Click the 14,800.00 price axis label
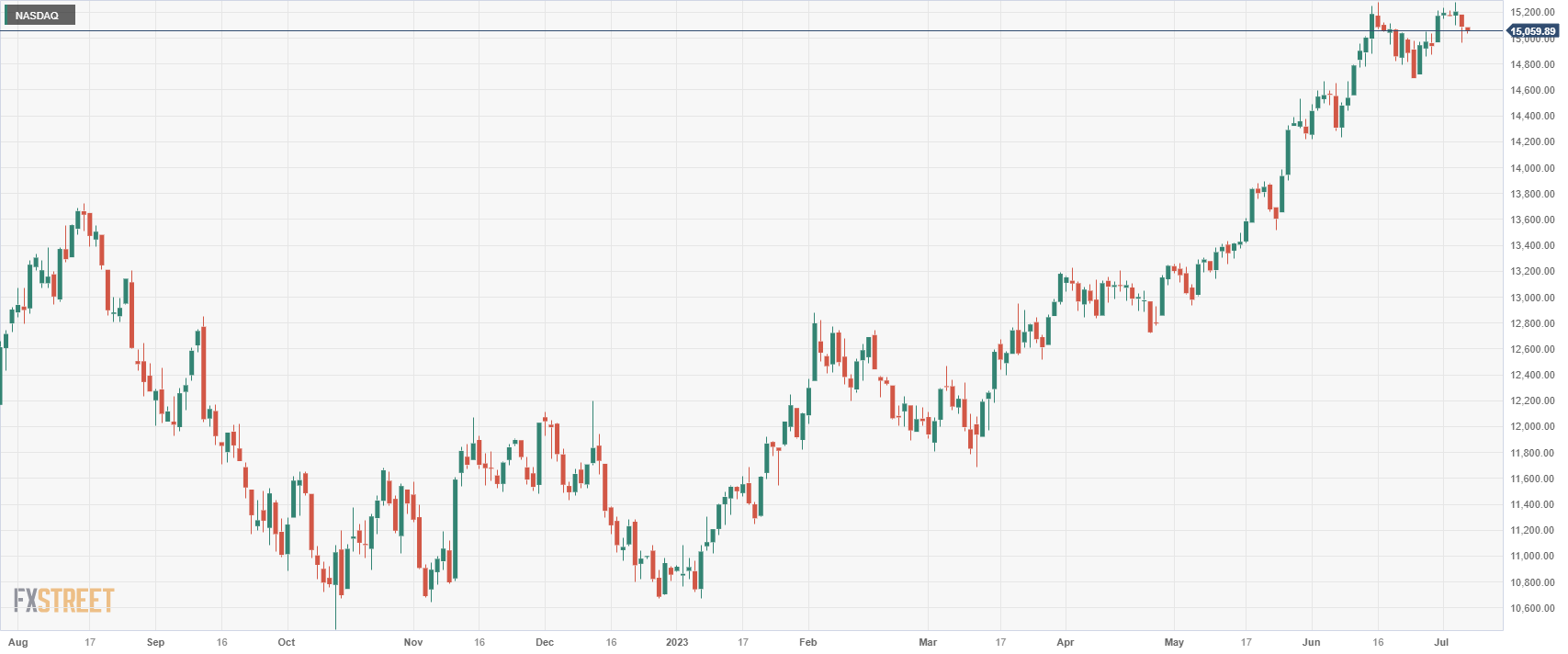 pos(1532,64)
